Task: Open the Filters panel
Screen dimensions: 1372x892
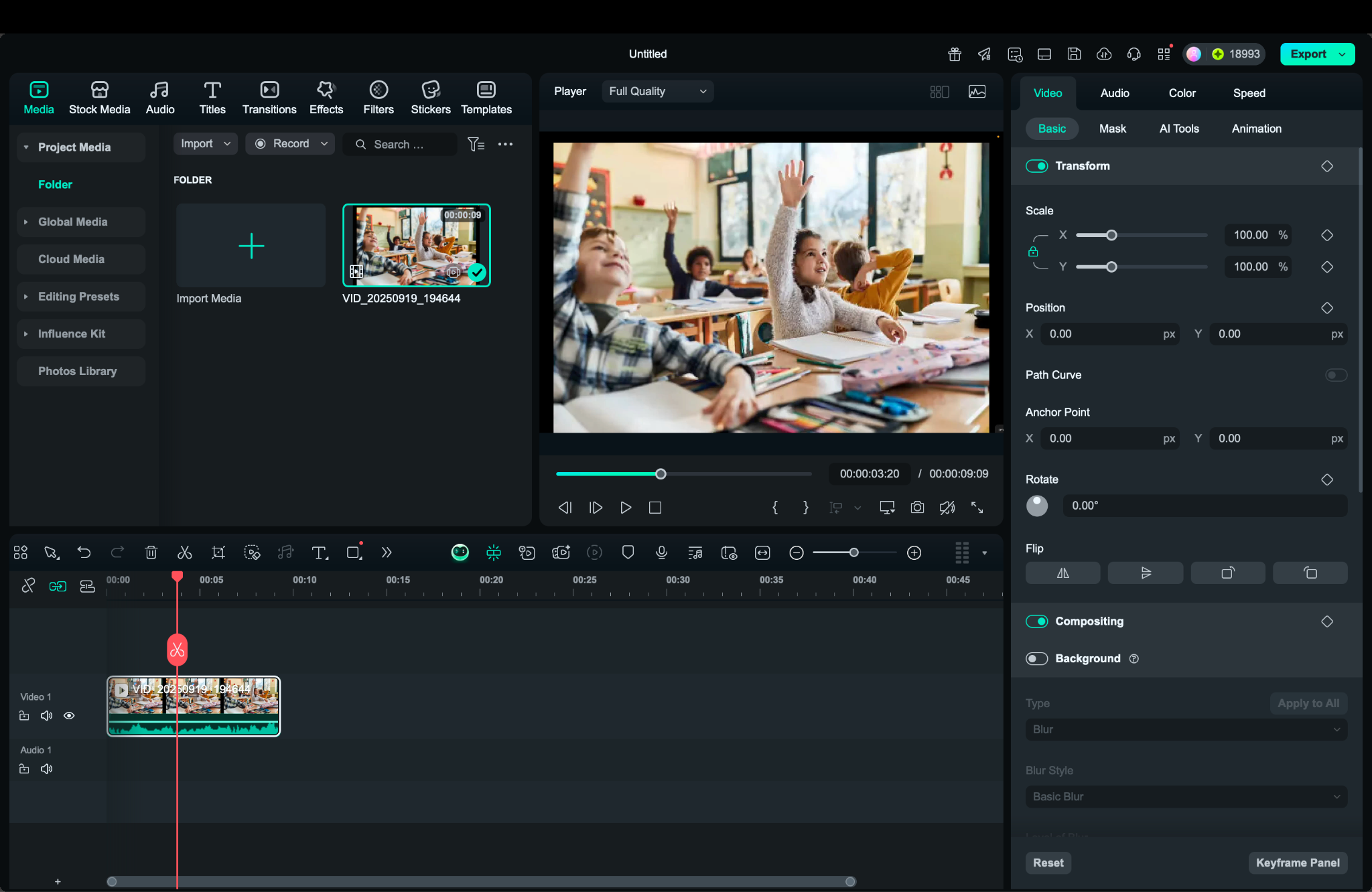Action: (379, 98)
